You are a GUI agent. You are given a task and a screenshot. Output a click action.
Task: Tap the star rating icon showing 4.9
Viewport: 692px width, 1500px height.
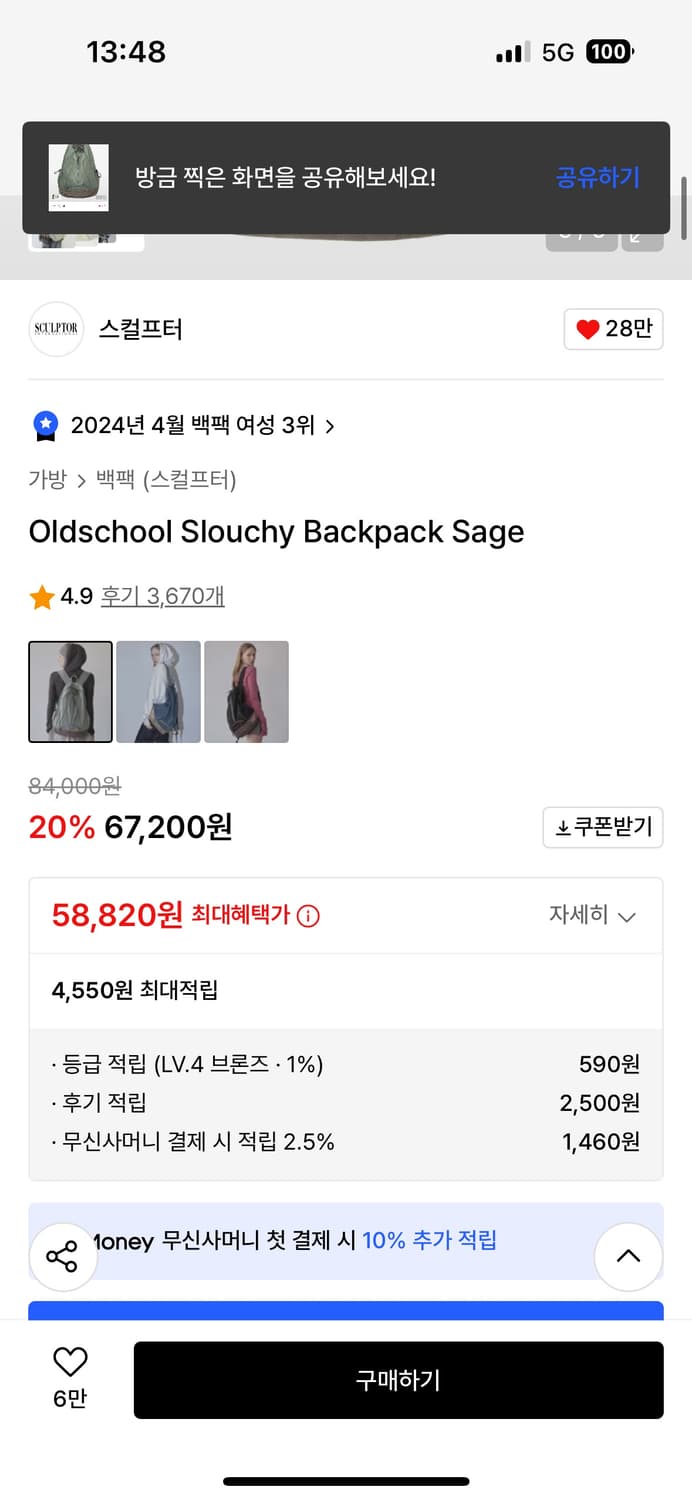click(41, 596)
